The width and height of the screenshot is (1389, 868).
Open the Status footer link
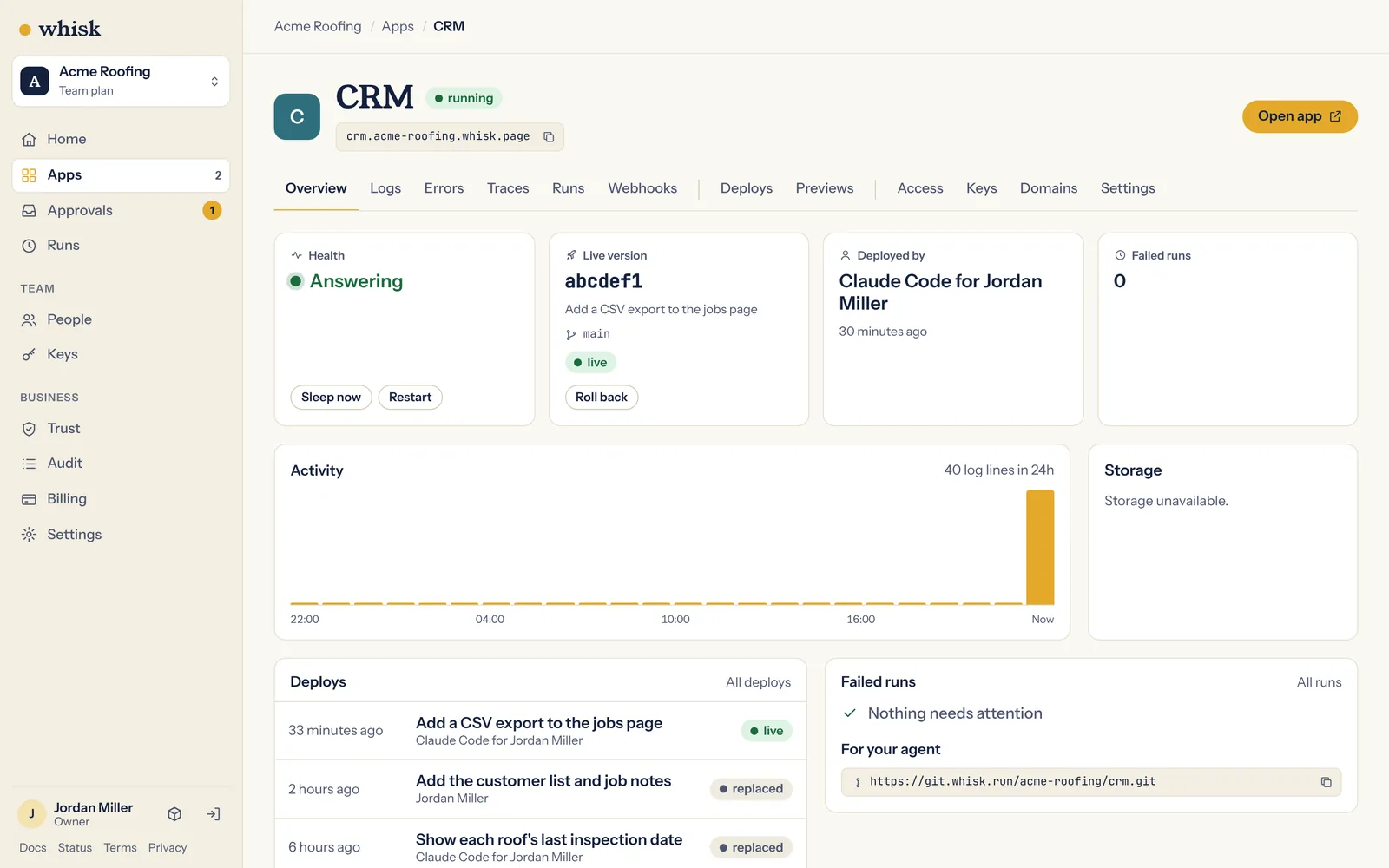75,848
